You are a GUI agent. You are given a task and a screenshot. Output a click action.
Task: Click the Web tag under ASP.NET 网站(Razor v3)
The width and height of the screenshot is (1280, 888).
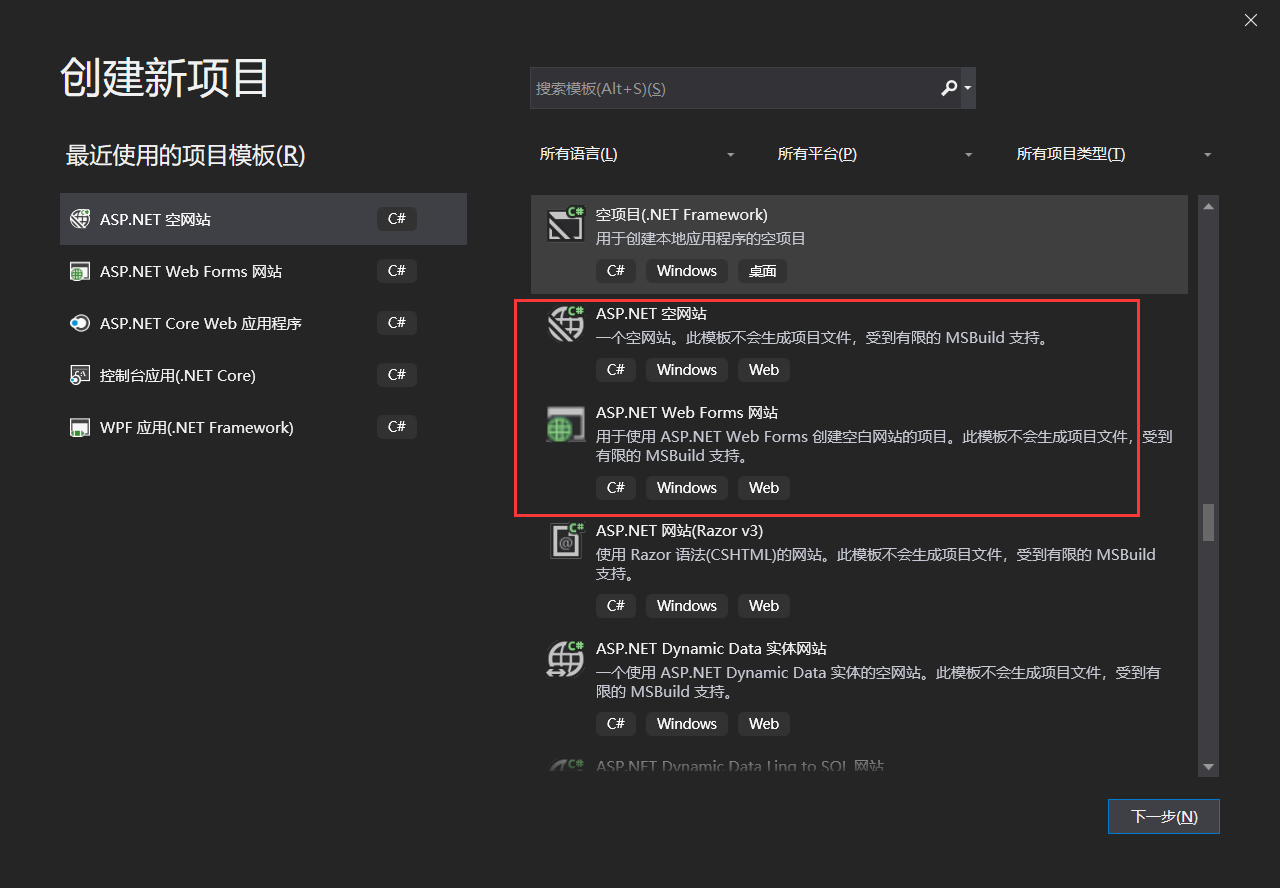[764, 606]
